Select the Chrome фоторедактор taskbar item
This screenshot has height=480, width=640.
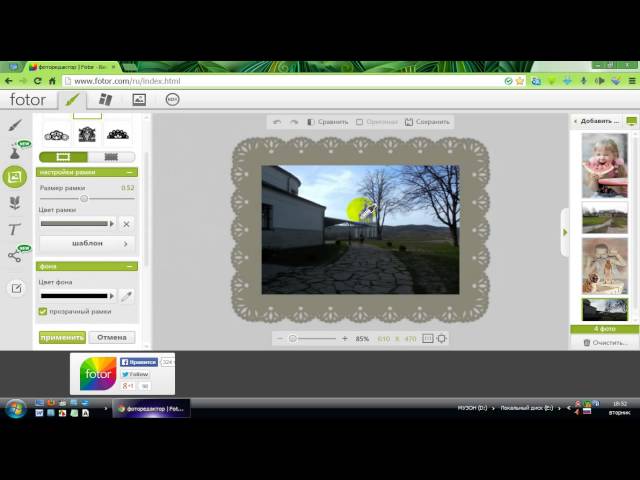coord(151,409)
